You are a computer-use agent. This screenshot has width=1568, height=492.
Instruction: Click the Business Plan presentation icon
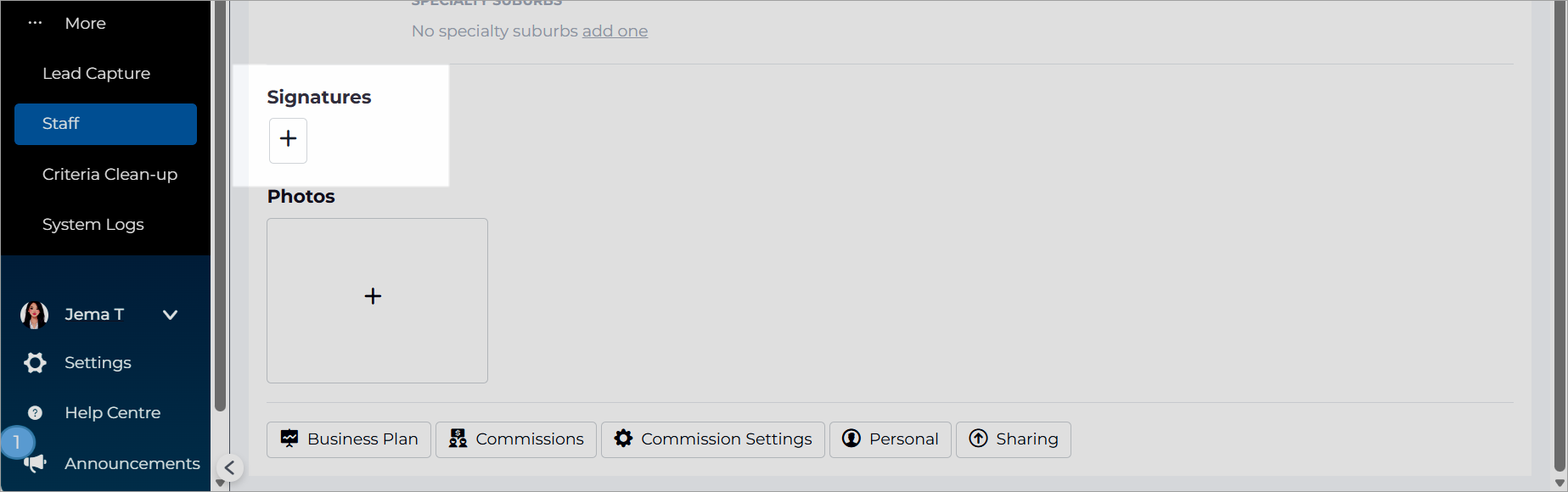(x=289, y=439)
